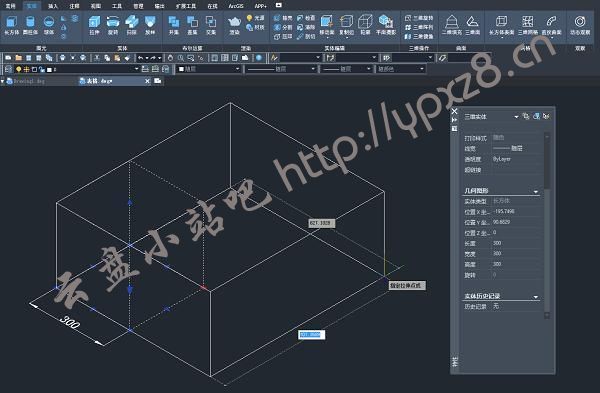The height and width of the screenshot is (393, 600).
Task: Select the Sphere (球体) solid tool
Action: point(49,25)
